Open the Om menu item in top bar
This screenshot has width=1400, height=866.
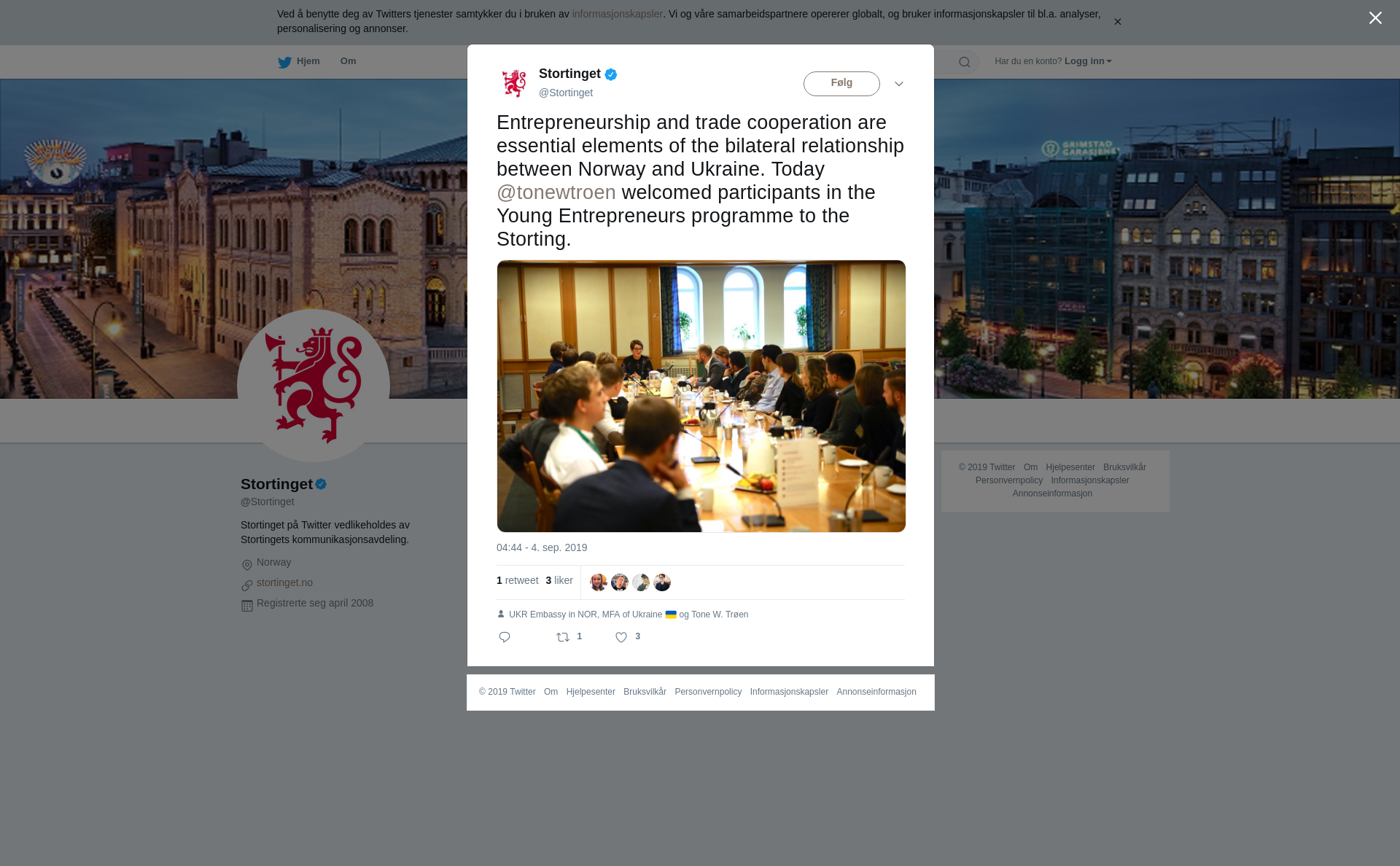point(349,61)
